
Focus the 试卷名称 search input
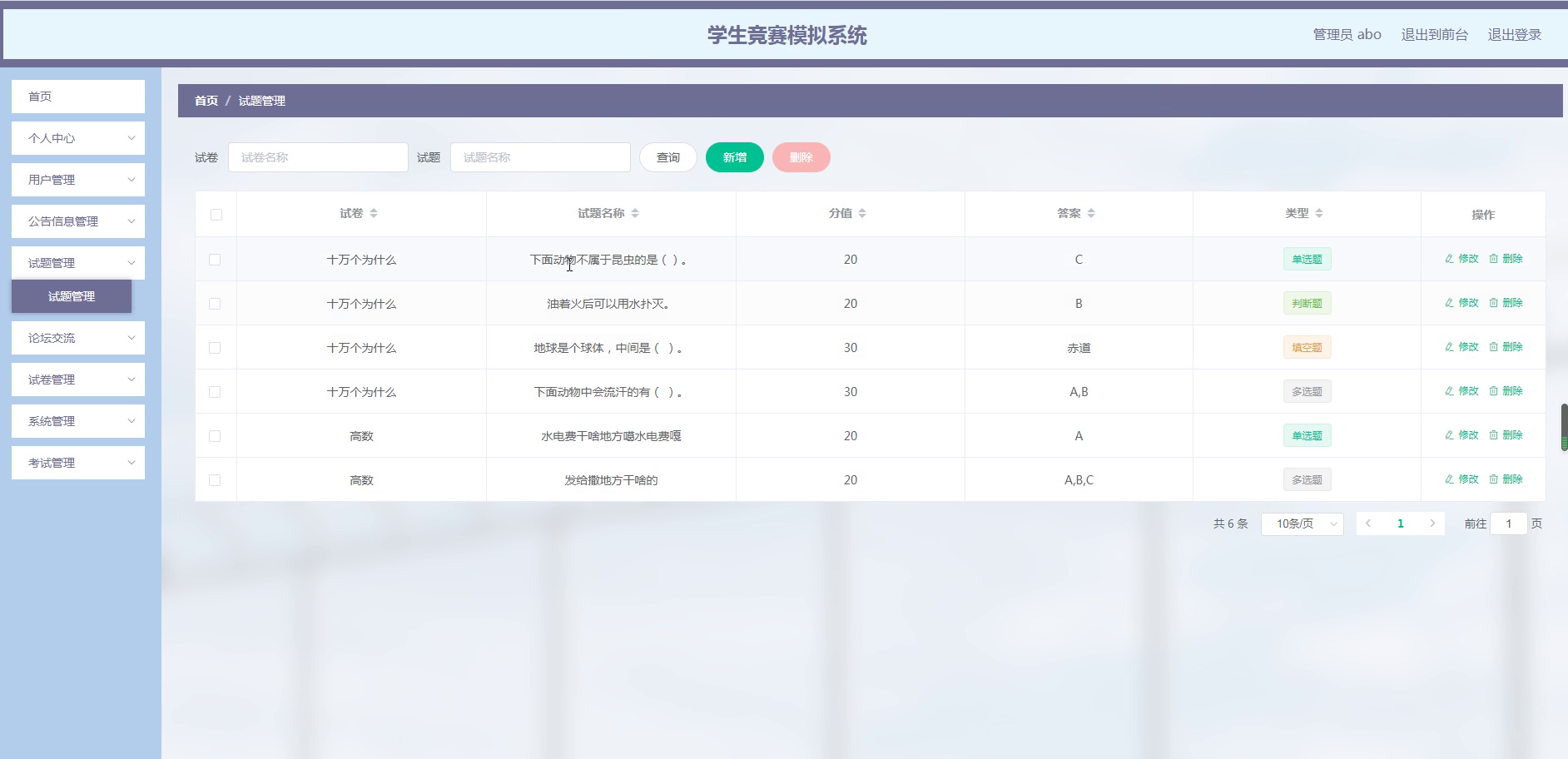(318, 157)
